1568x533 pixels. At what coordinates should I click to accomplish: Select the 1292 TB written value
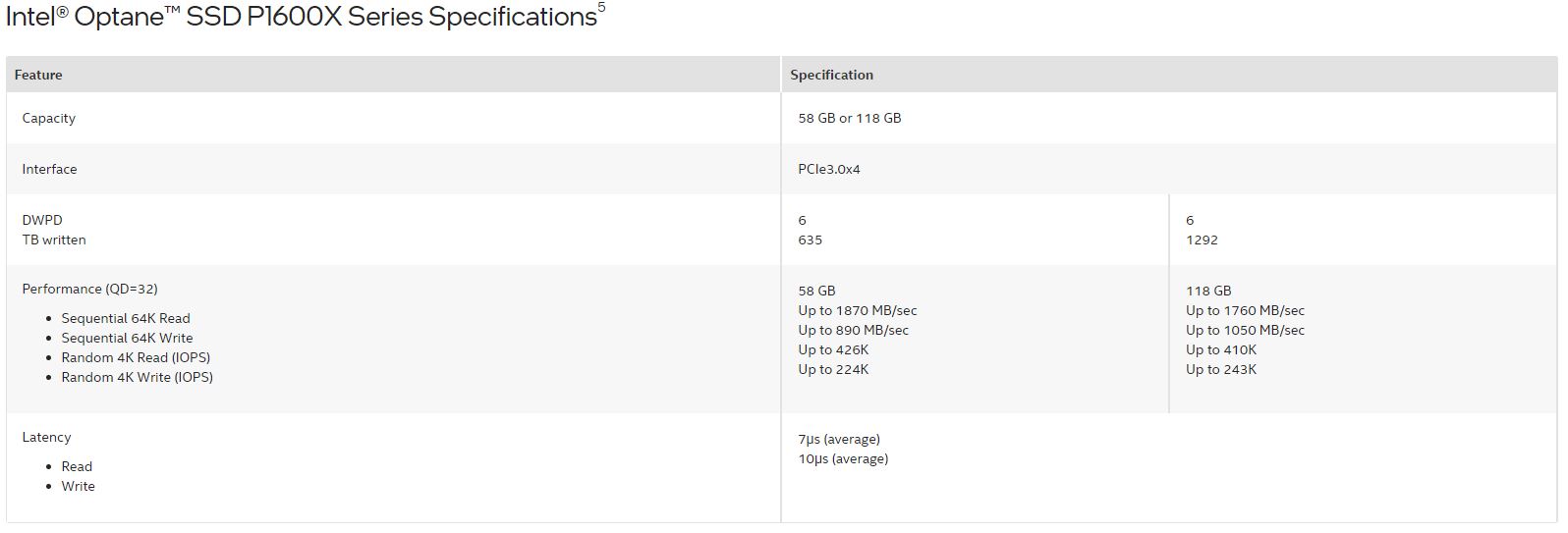coord(1202,240)
